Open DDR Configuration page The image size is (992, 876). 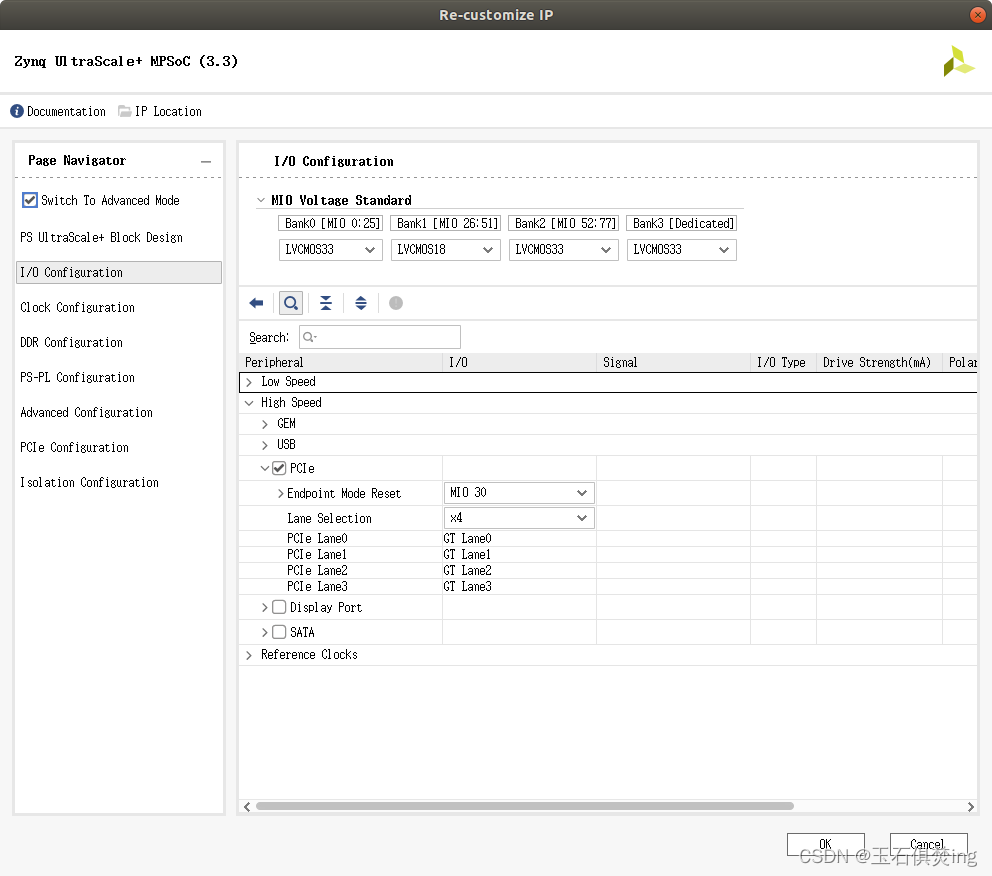coord(71,342)
